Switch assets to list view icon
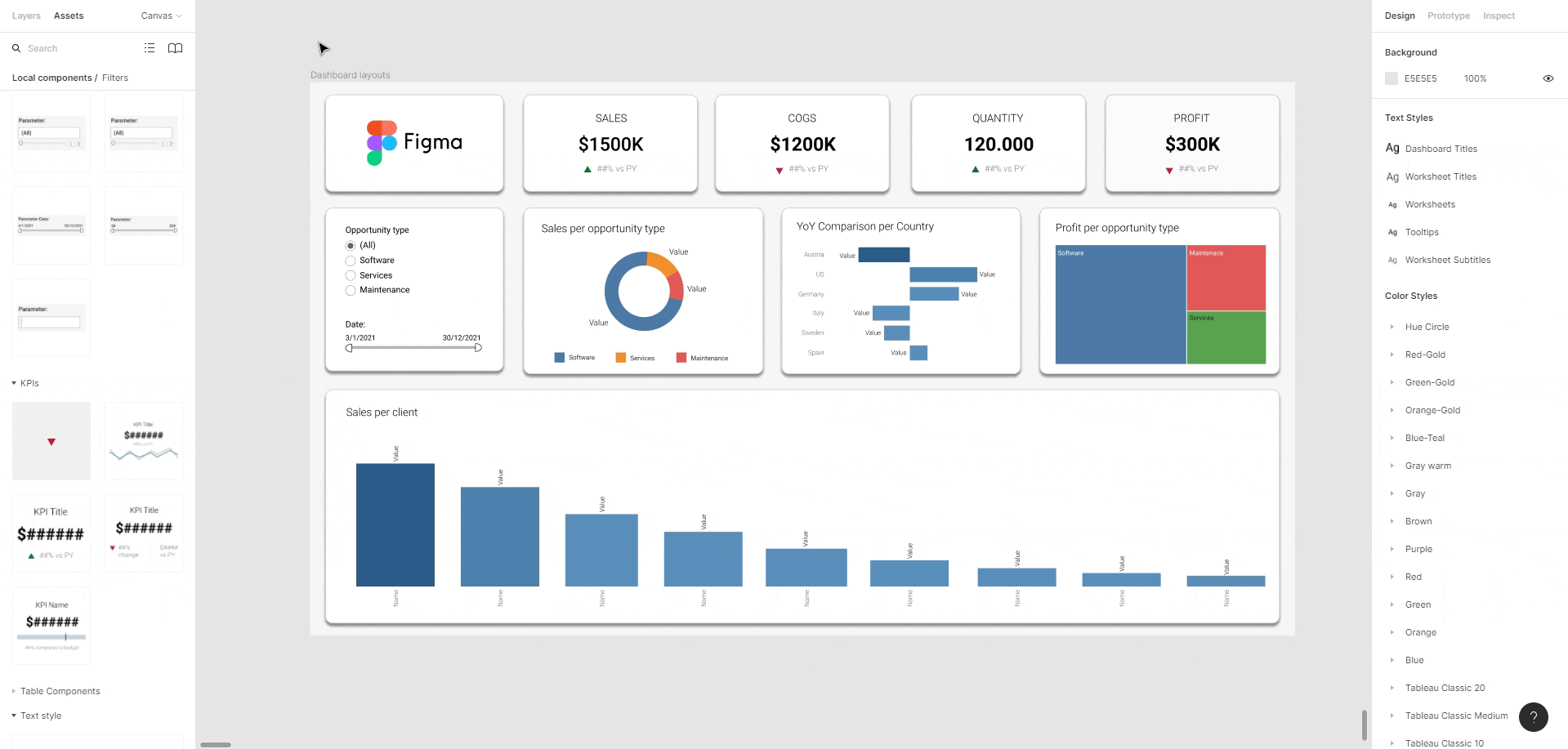This screenshot has width=1568, height=749. (x=150, y=48)
